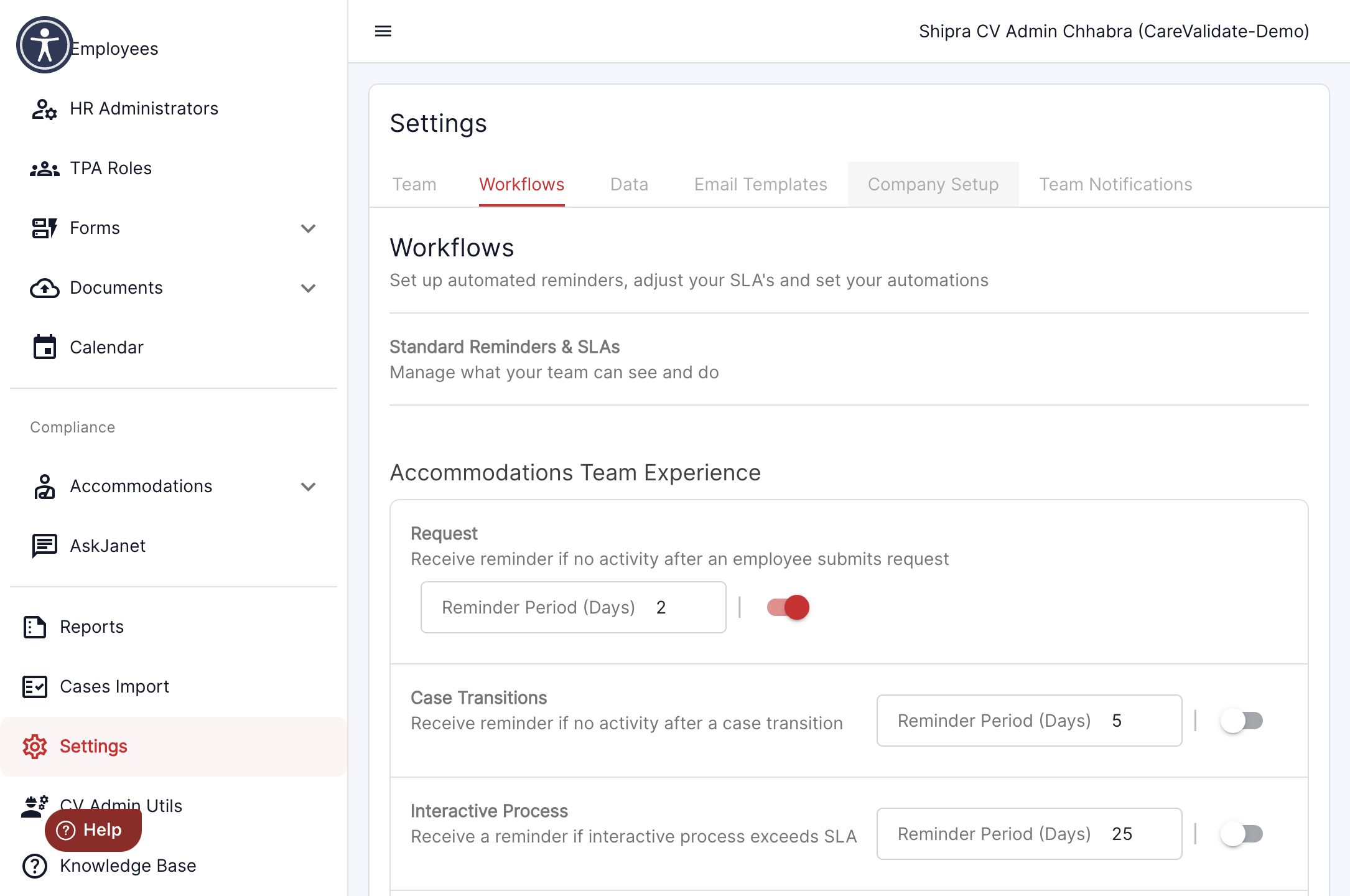1350x896 pixels.
Task: Go to Cases Import
Action: coord(174,687)
